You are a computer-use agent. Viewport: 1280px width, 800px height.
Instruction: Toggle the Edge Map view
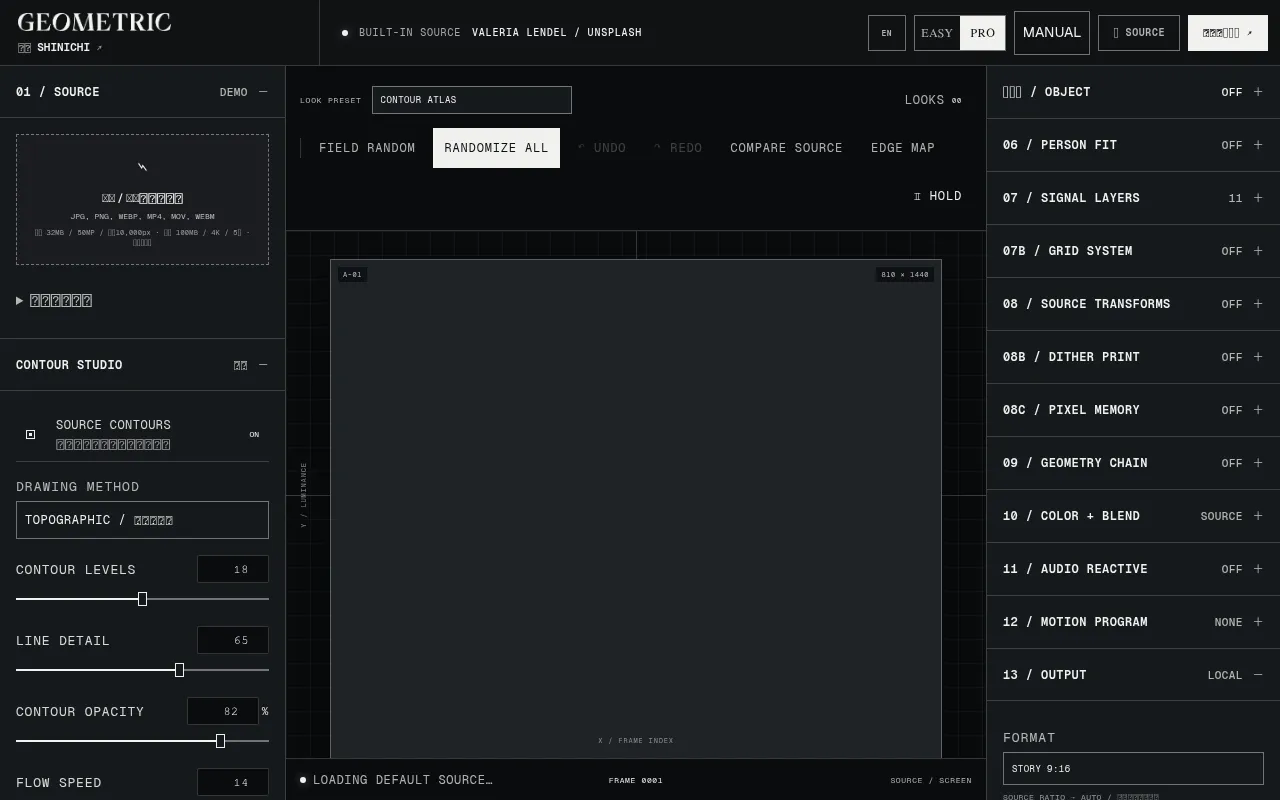903,148
